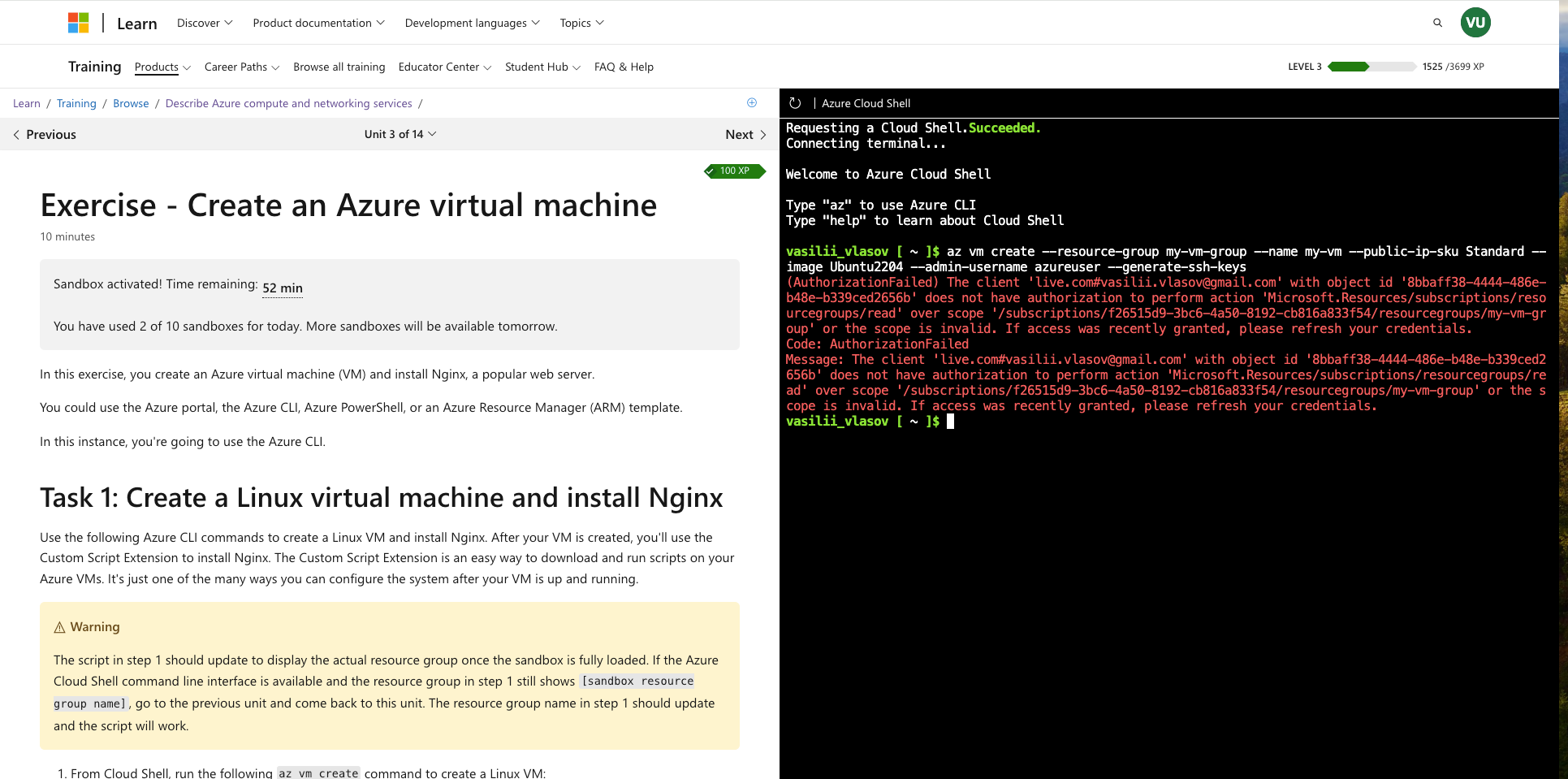The image size is (1568, 779).
Task: Click the add-to-collection plus icon
Action: pyautogui.click(x=752, y=102)
